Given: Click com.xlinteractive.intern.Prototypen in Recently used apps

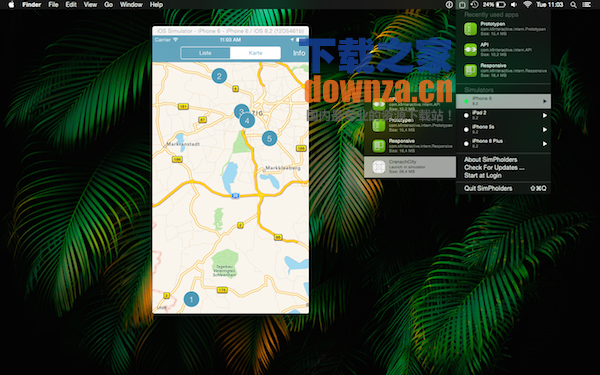Looking at the screenshot, I should pyautogui.click(x=514, y=29).
